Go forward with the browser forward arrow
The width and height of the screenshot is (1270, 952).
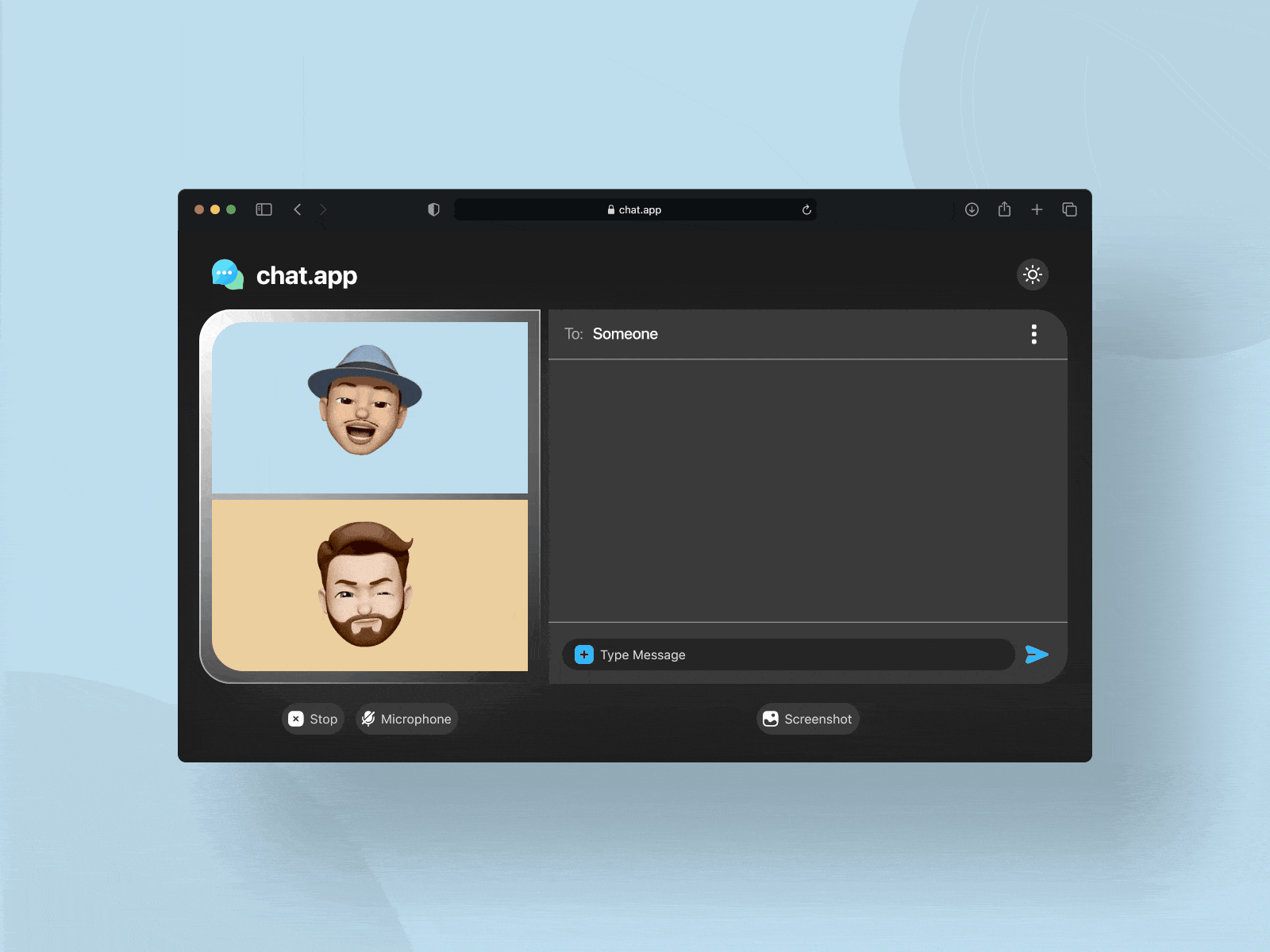pos(323,209)
